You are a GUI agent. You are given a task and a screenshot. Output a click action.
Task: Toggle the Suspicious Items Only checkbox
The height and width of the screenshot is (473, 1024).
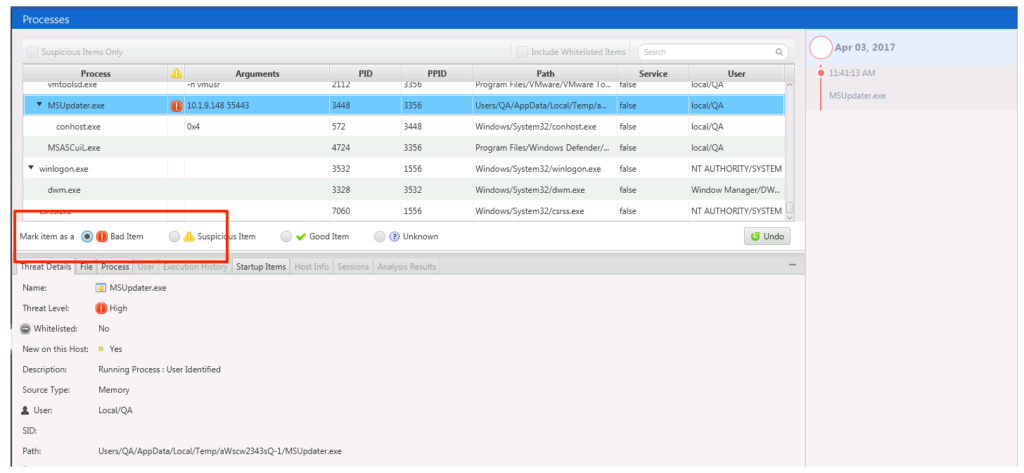point(32,52)
